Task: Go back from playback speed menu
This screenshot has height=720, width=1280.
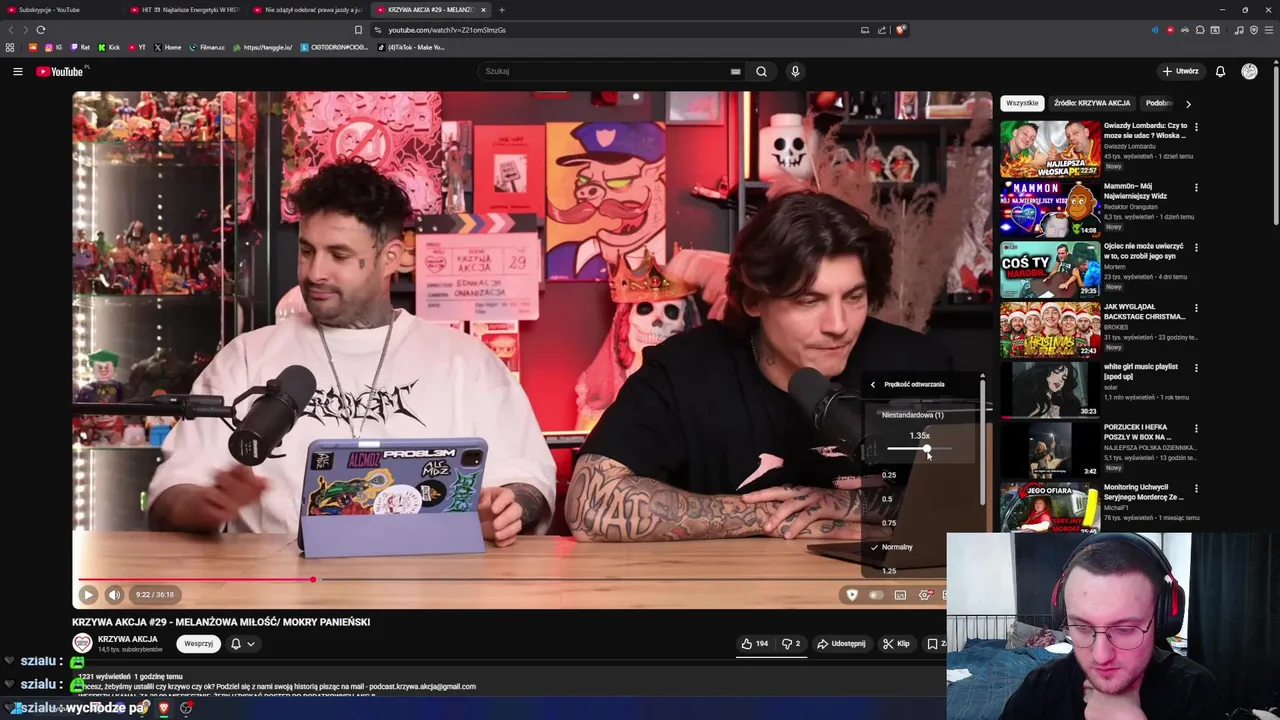Action: click(x=872, y=384)
